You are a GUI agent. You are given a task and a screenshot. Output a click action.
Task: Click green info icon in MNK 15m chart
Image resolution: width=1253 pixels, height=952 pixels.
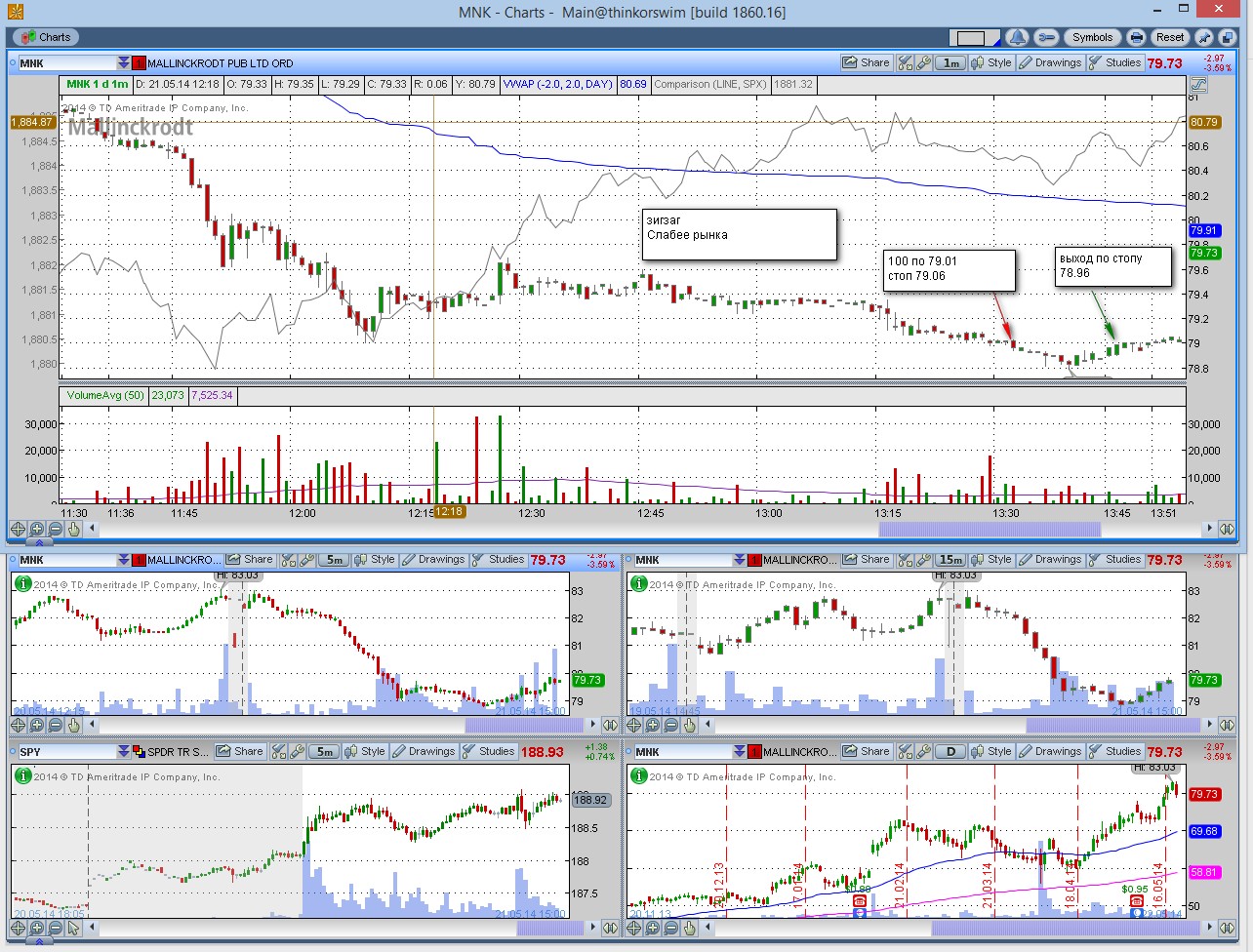(638, 583)
